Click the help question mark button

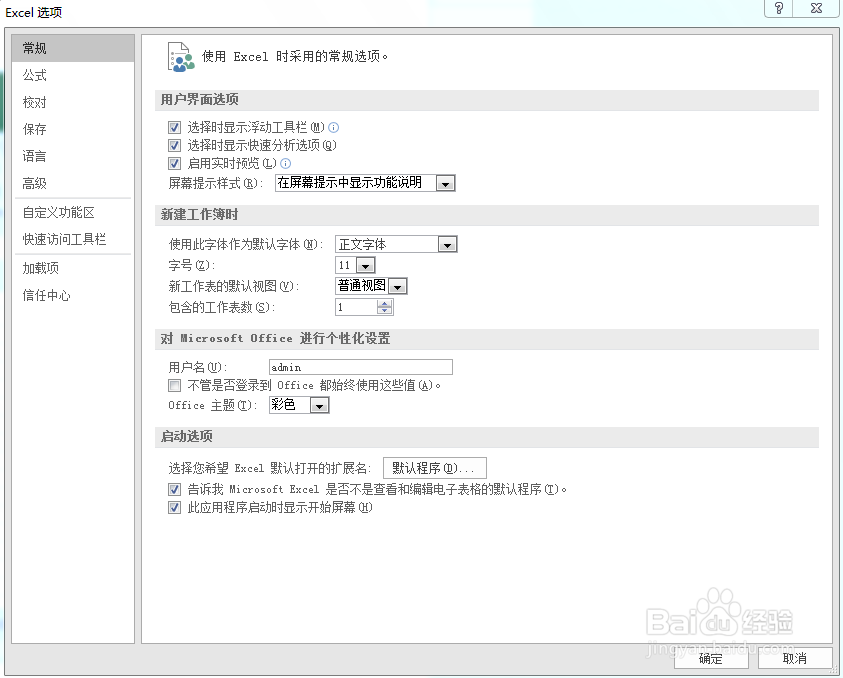click(778, 8)
